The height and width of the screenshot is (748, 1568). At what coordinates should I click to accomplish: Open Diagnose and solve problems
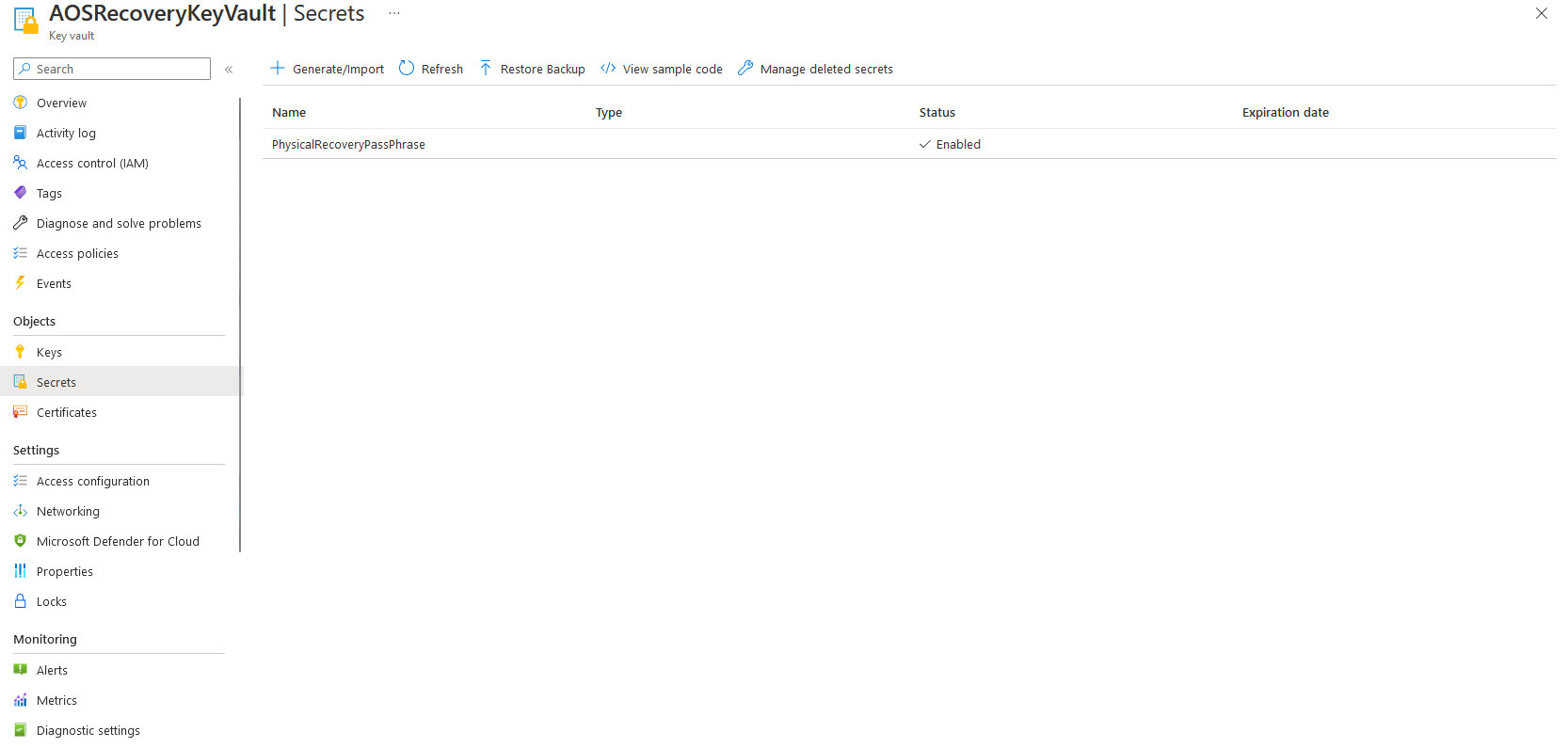point(120,223)
